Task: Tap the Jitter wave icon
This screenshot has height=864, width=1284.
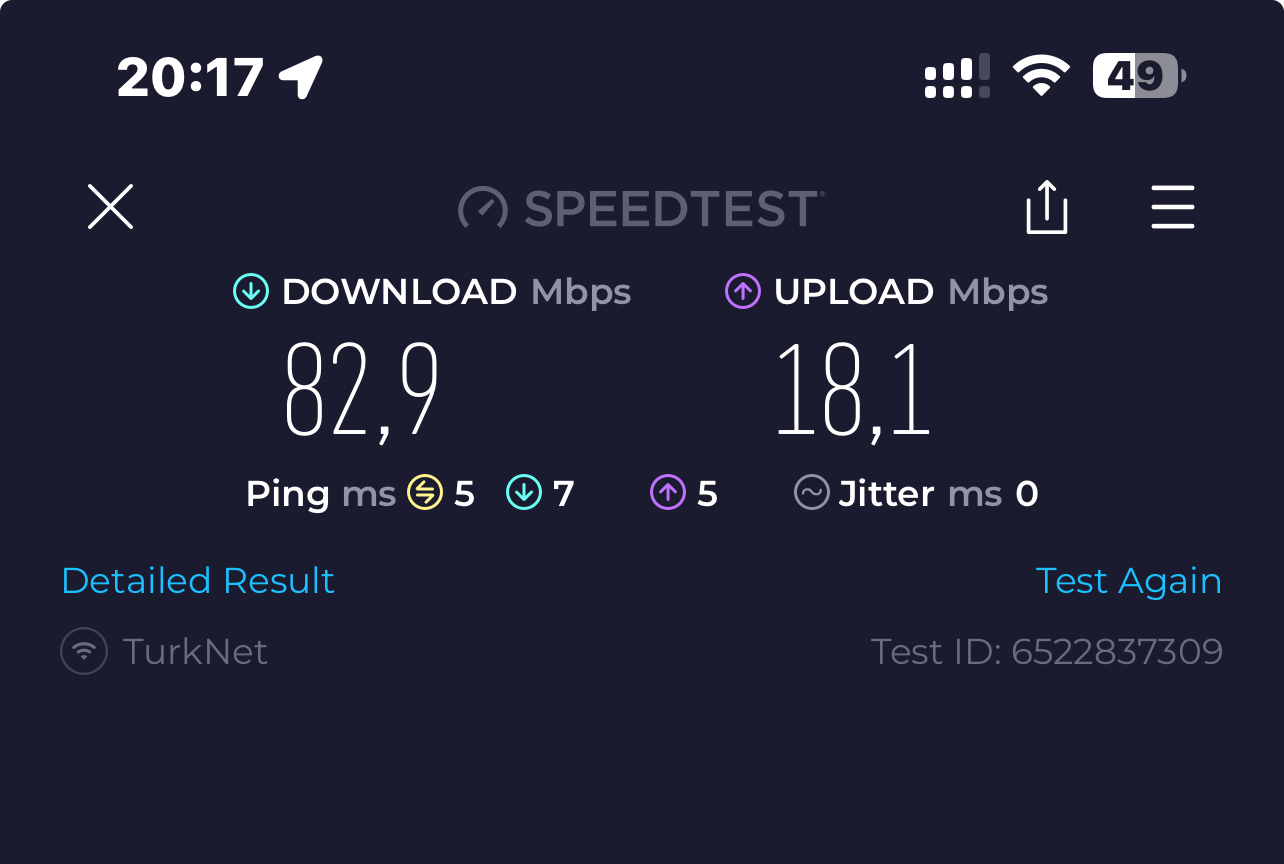Action: (x=812, y=492)
